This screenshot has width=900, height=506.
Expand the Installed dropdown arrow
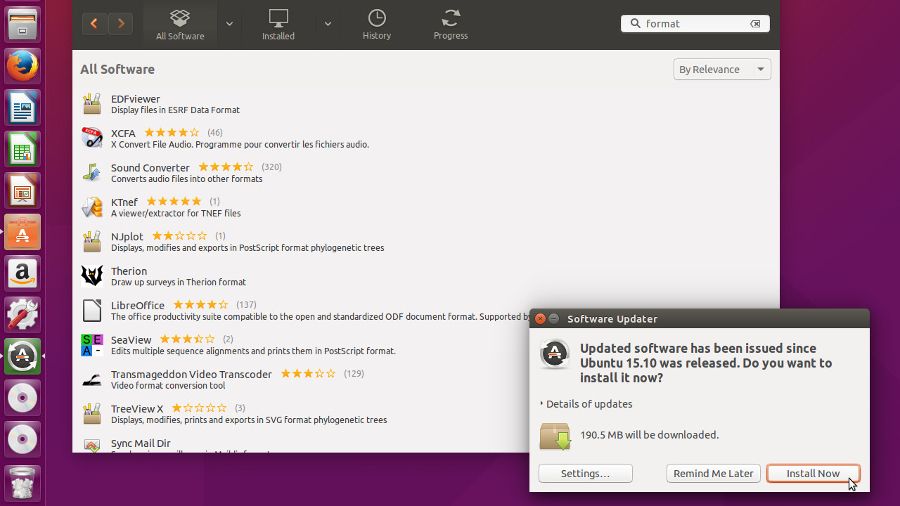click(x=328, y=24)
